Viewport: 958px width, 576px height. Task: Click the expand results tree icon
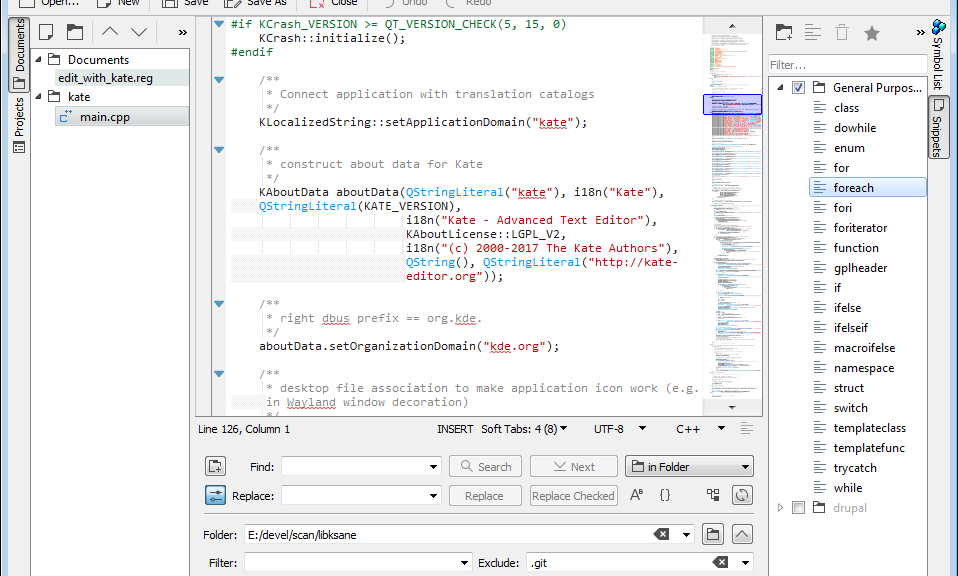coord(713,495)
